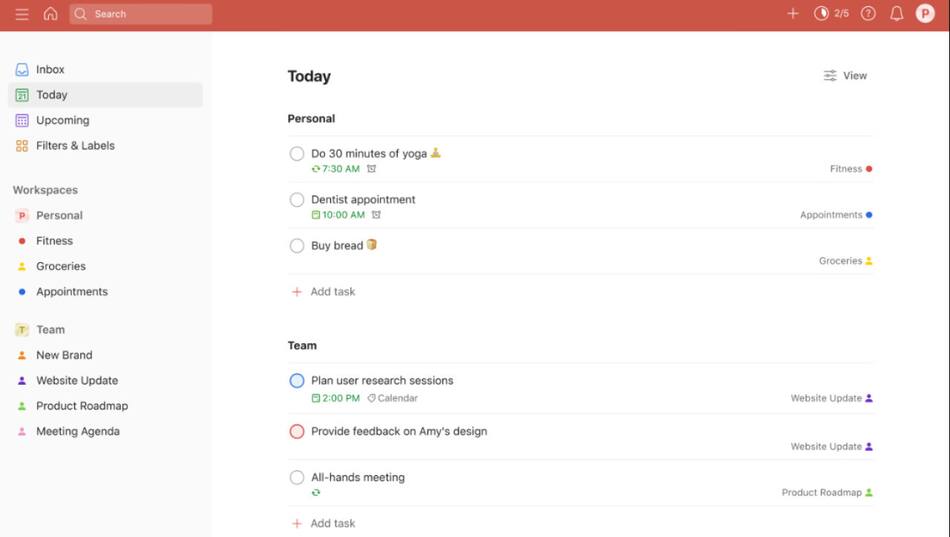This screenshot has height=537, width=950.
Task: Open the help question mark icon
Action: point(868,14)
